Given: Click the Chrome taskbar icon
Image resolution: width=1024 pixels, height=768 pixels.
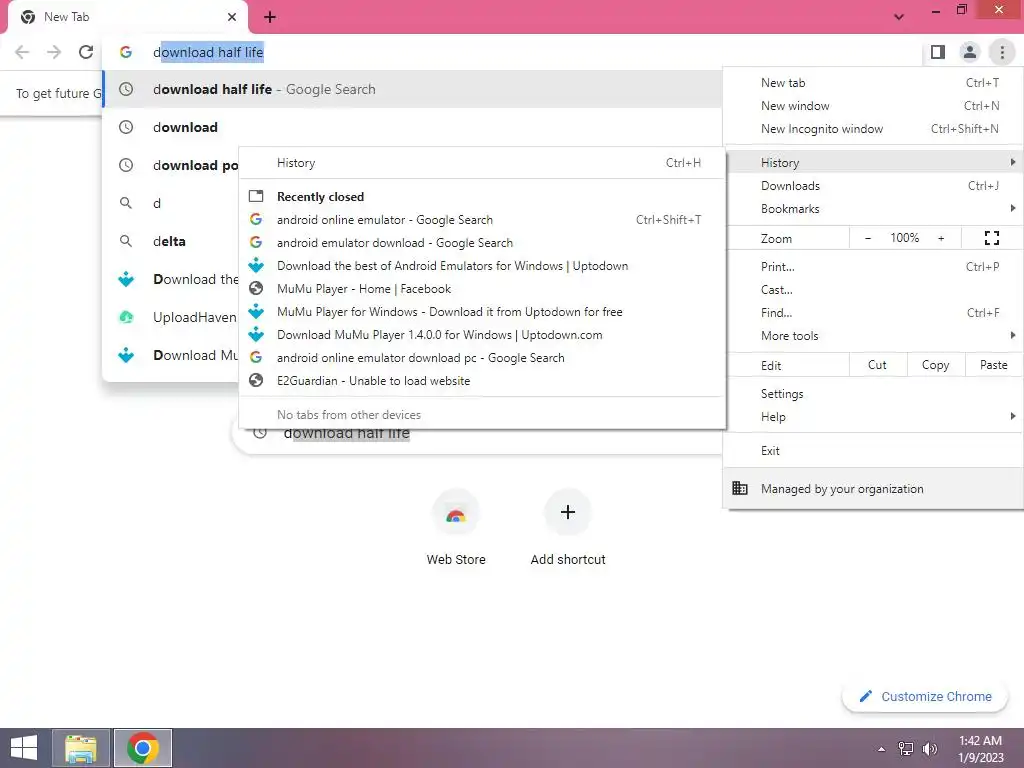Looking at the screenshot, I should pos(143,748).
